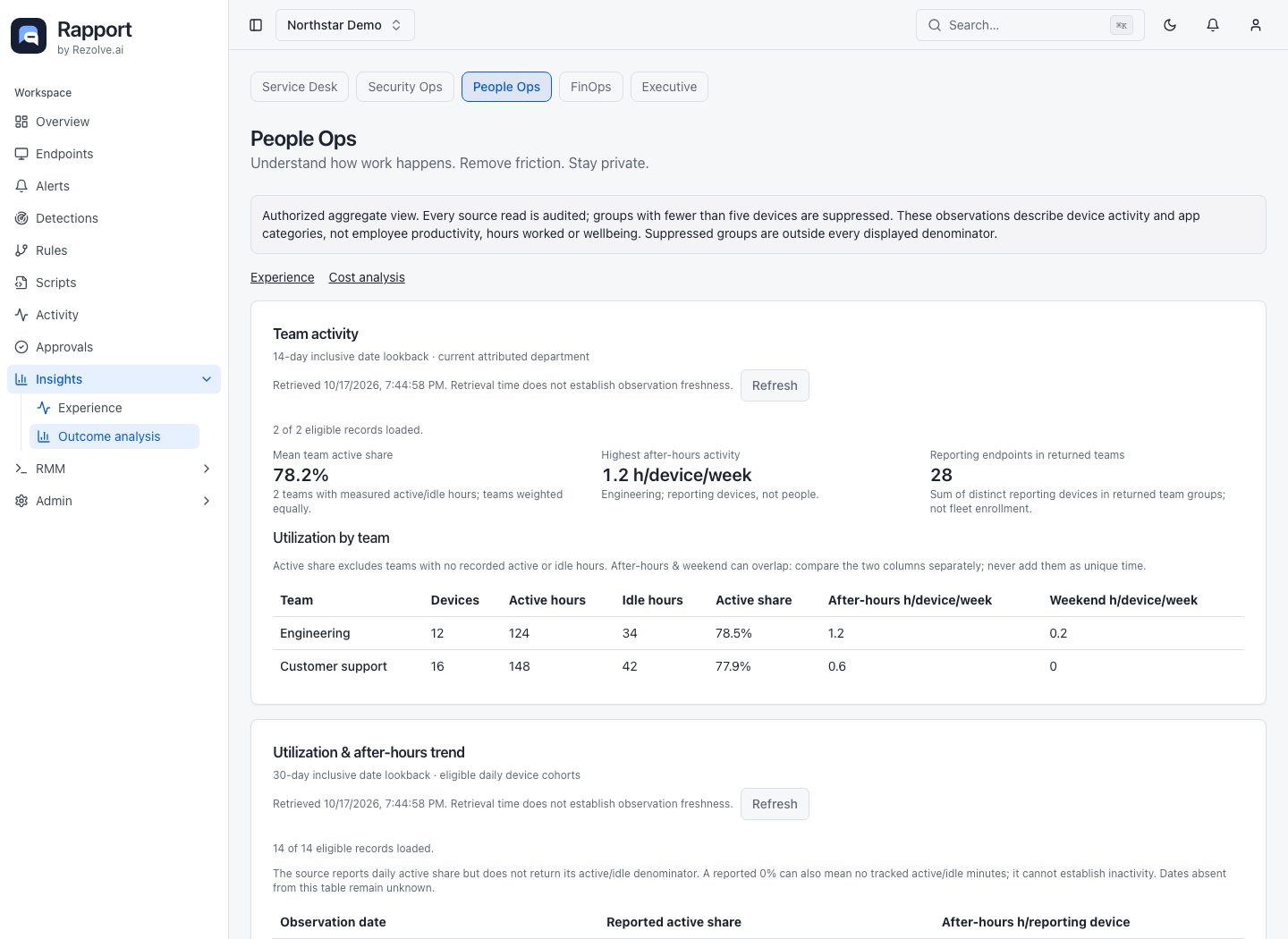Switch to the FinOps tab
This screenshot has height=939, width=1288.
[591, 87]
